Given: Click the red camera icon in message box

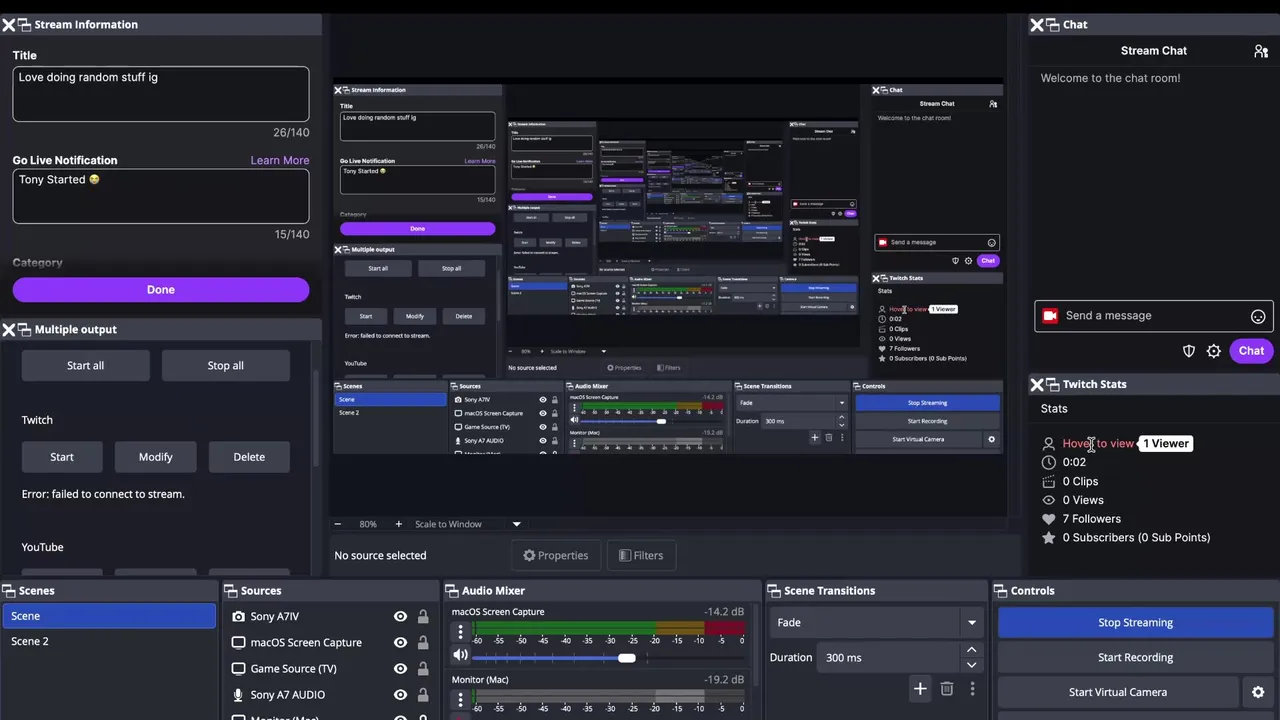Looking at the screenshot, I should coord(1049,316).
